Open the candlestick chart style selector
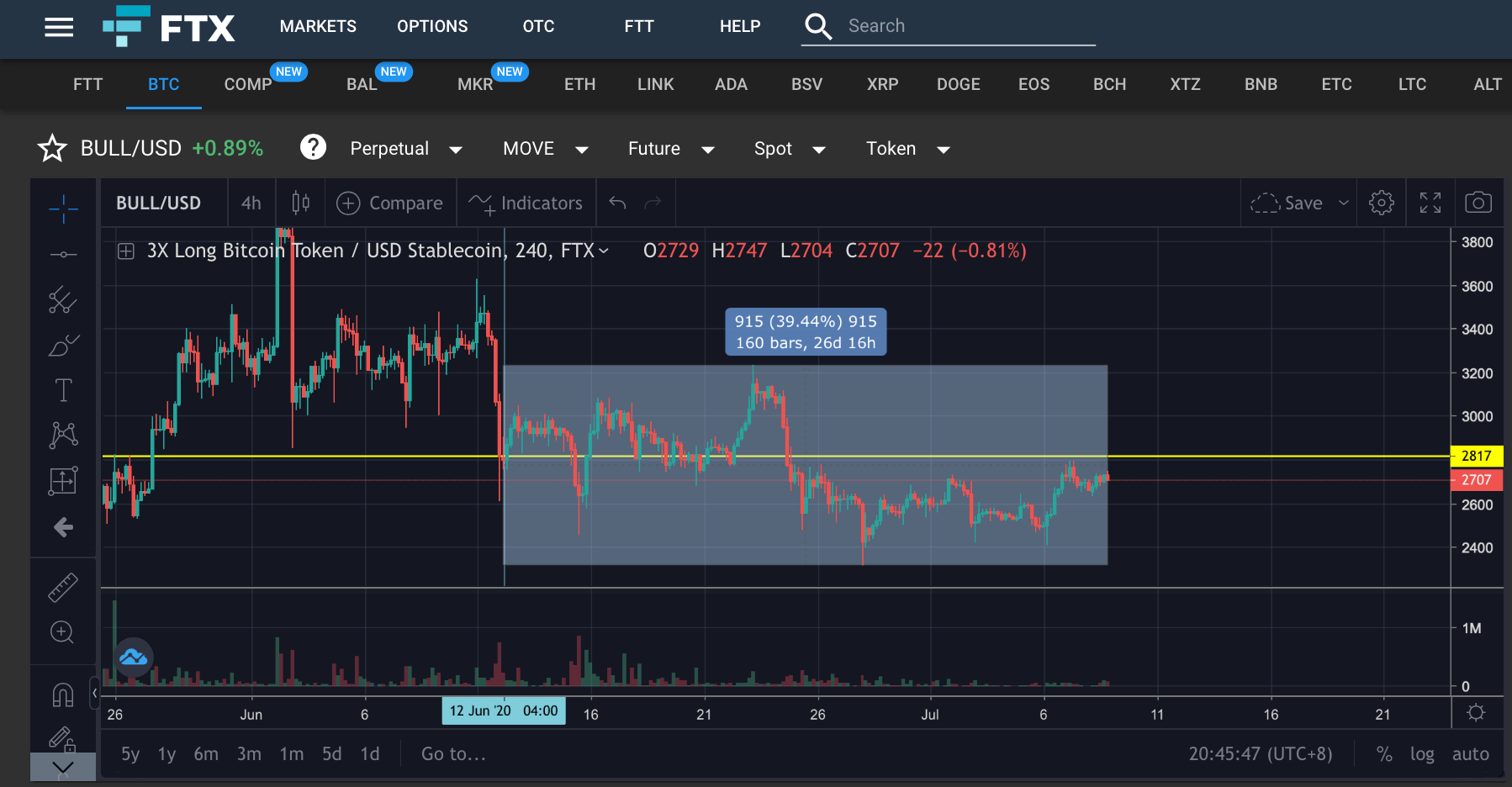The image size is (1512, 787). tap(300, 203)
